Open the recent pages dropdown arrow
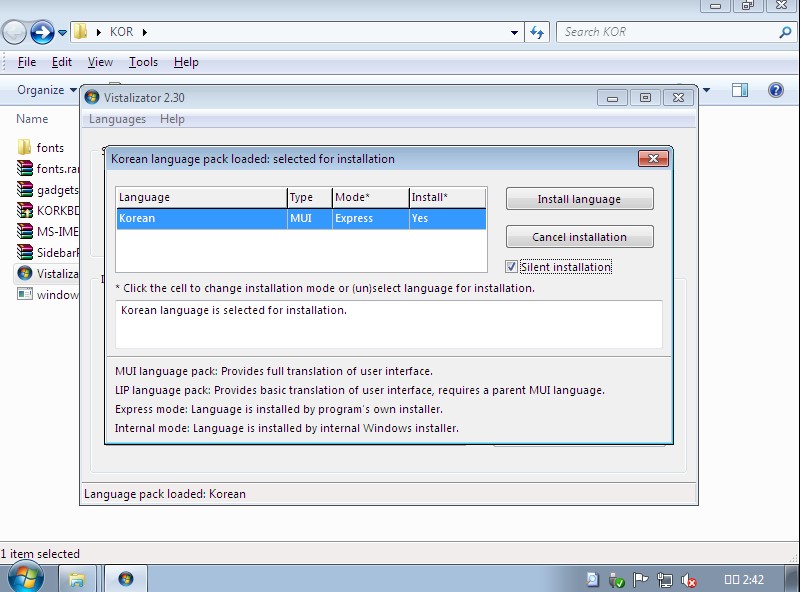The image size is (800, 592). pos(62,33)
